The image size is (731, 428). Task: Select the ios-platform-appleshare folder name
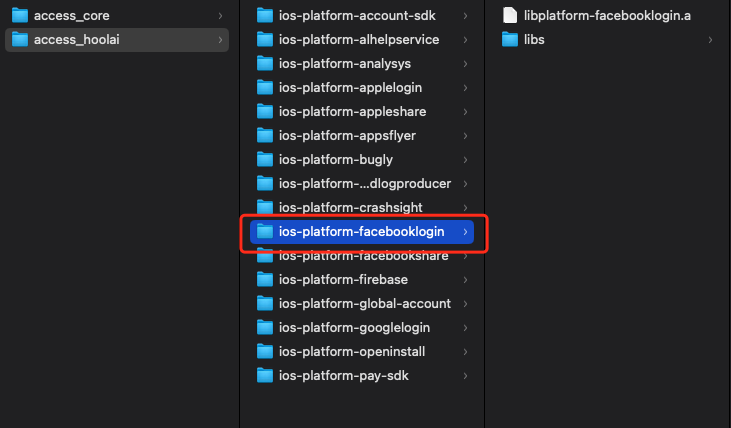[x=352, y=111]
